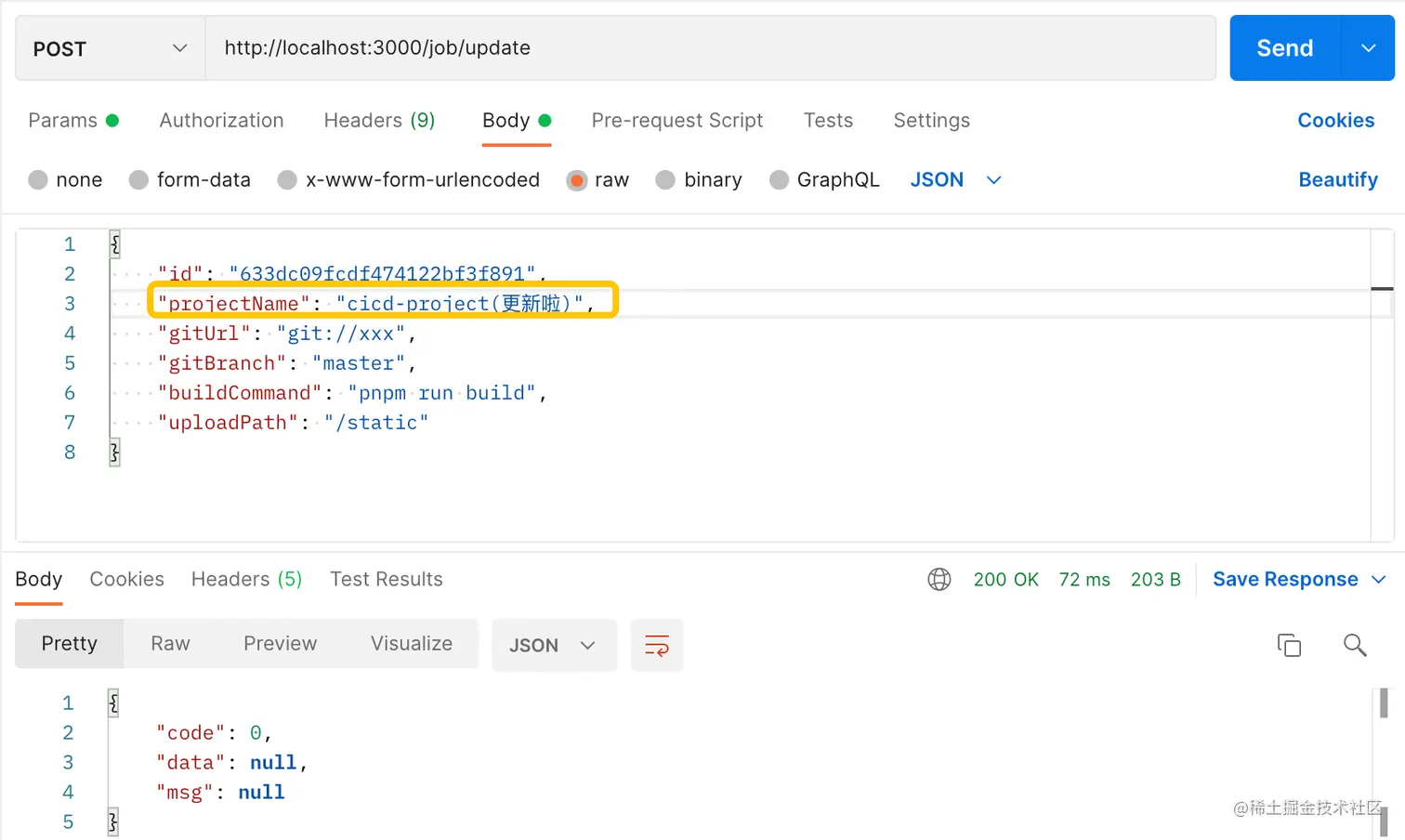Image resolution: width=1405 pixels, height=840 pixels.
Task: Click the gitBranch "master" line
Action: tap(287, 363)
